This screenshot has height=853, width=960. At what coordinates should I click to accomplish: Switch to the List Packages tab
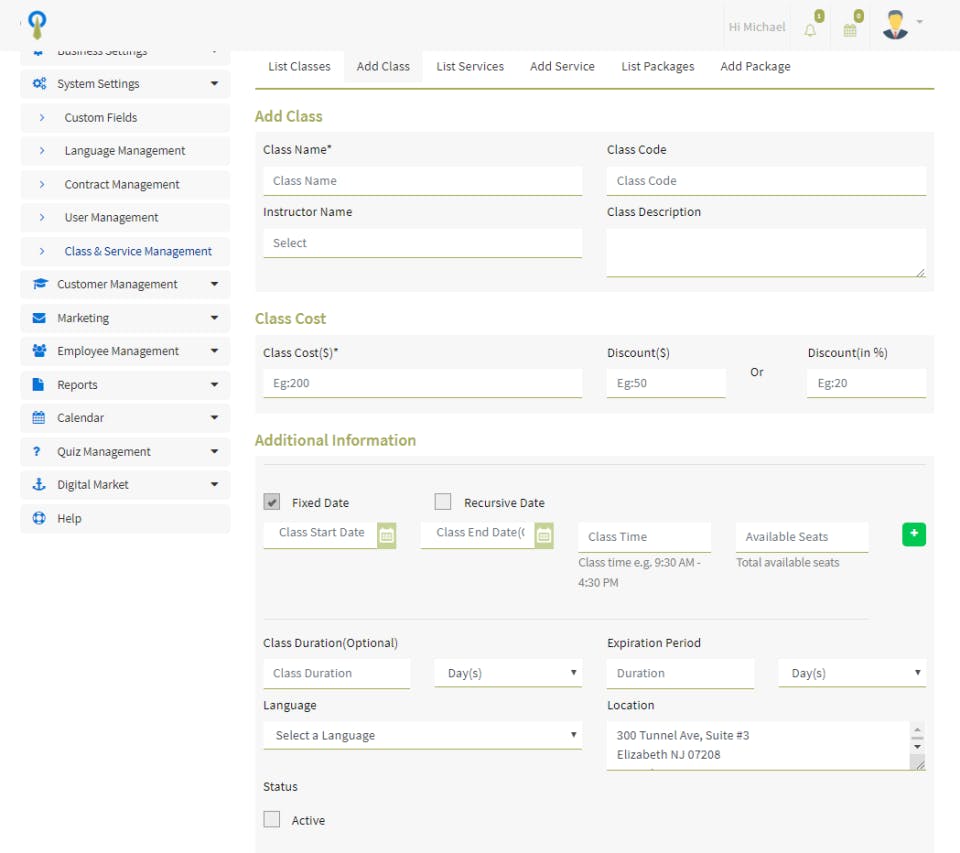tap(658, 66)
